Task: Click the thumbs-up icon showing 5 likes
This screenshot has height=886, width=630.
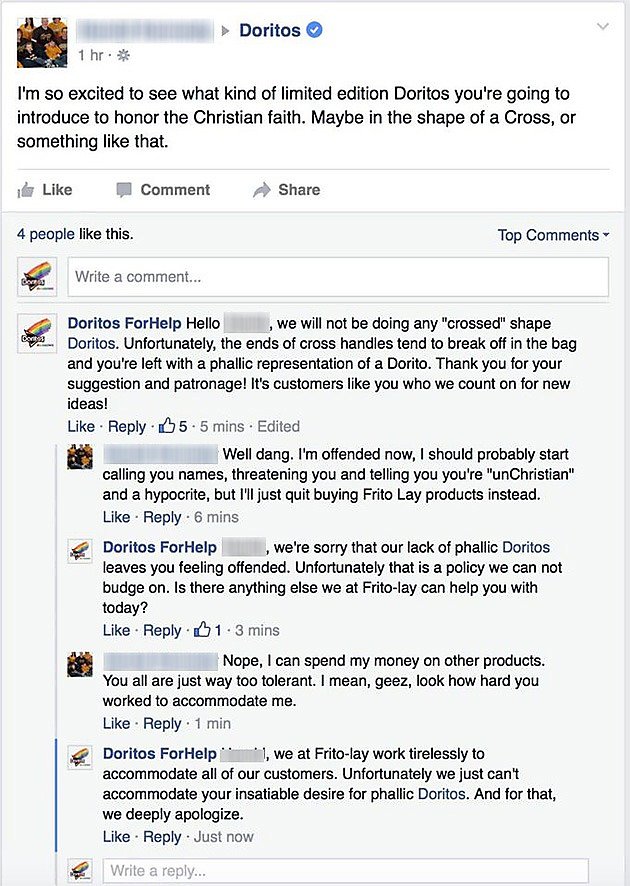Action: click(x=167, y=425)
